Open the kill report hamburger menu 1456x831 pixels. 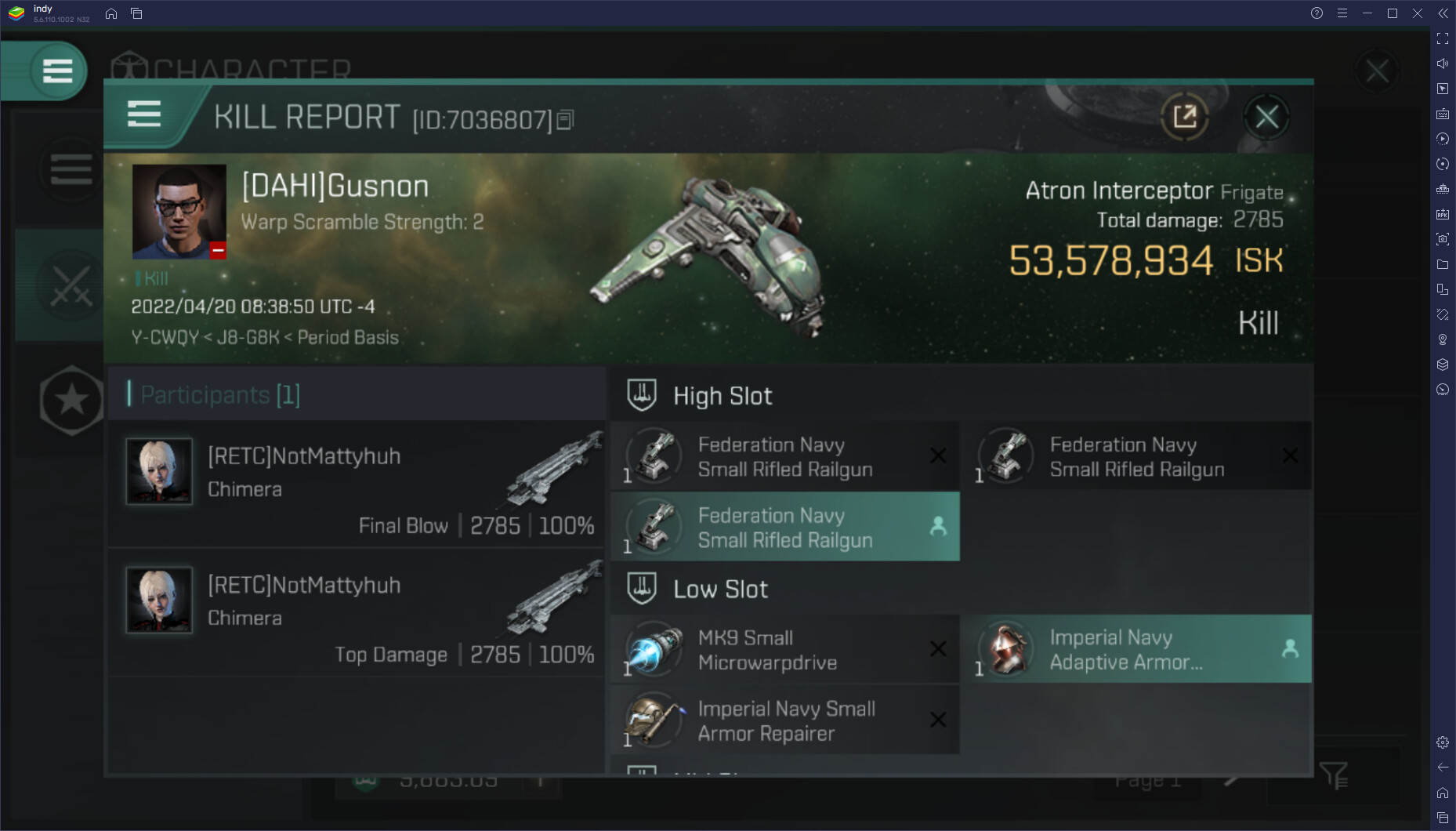(144, 114)
